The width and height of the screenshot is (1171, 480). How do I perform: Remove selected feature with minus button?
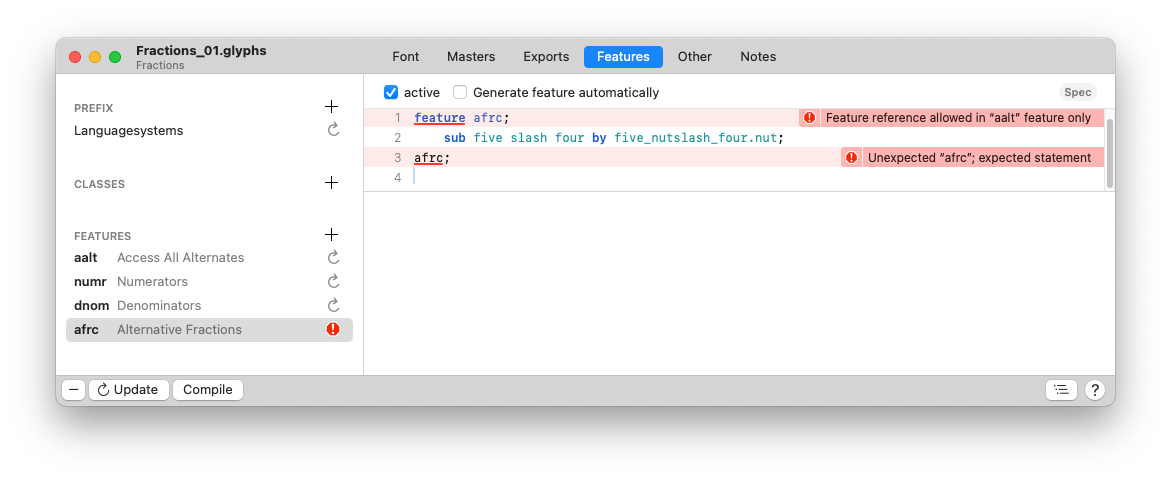74,390
